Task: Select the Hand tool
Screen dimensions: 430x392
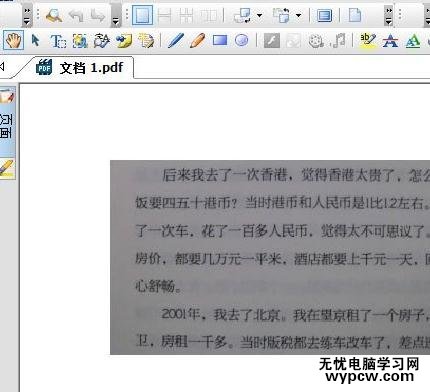Action: [x=14, y=40]
